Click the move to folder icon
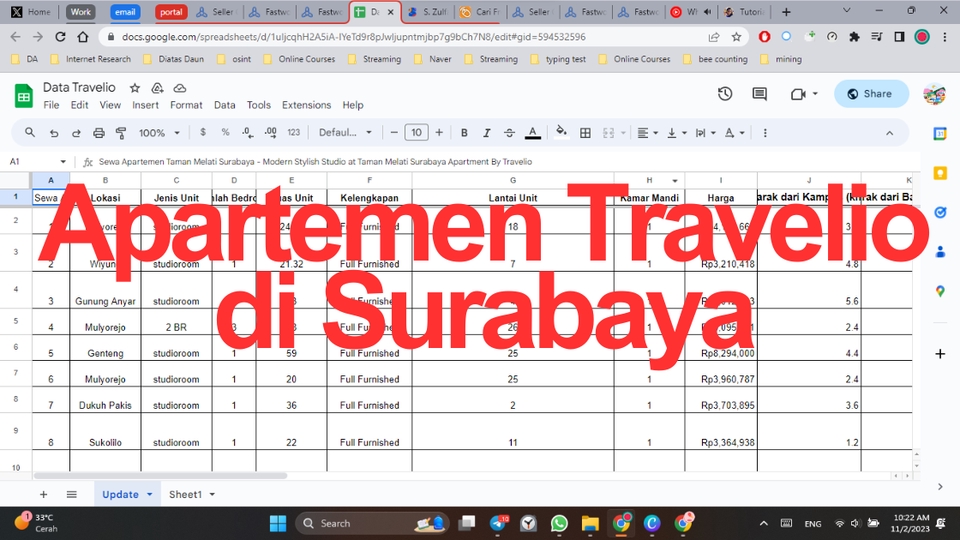Image resolution: width=960 pixels, height=540 pixels. tap(157, 88)
